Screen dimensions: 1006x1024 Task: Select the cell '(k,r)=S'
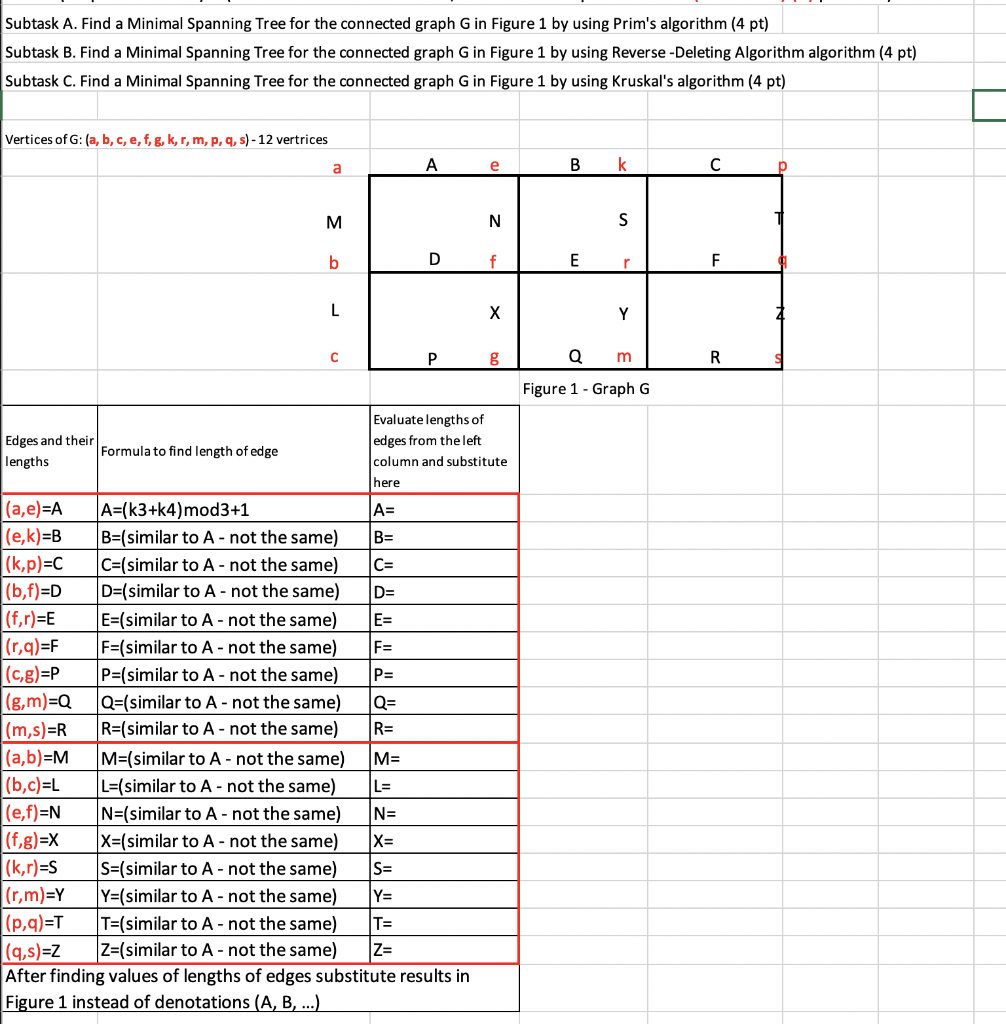tap(50, 867)
